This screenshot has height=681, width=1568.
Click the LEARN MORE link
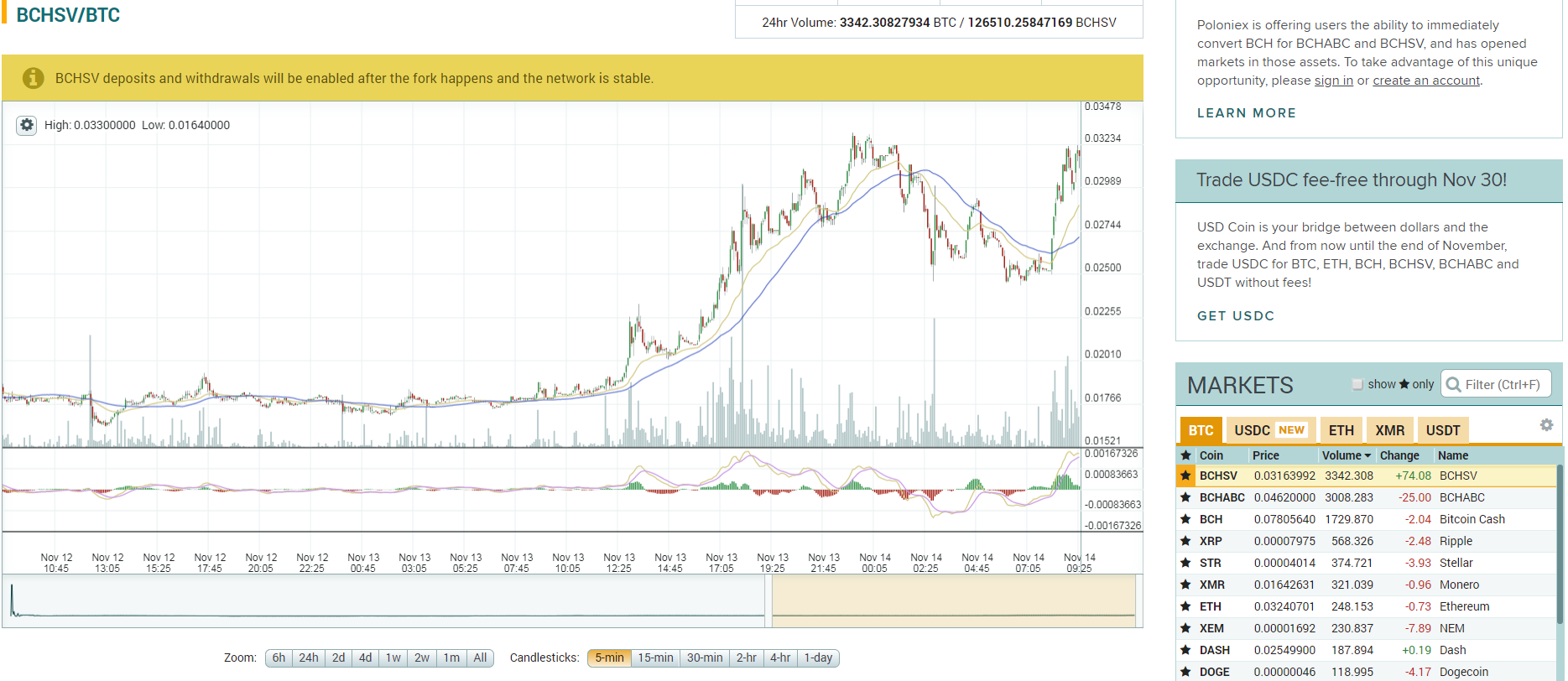[1246, 113]
